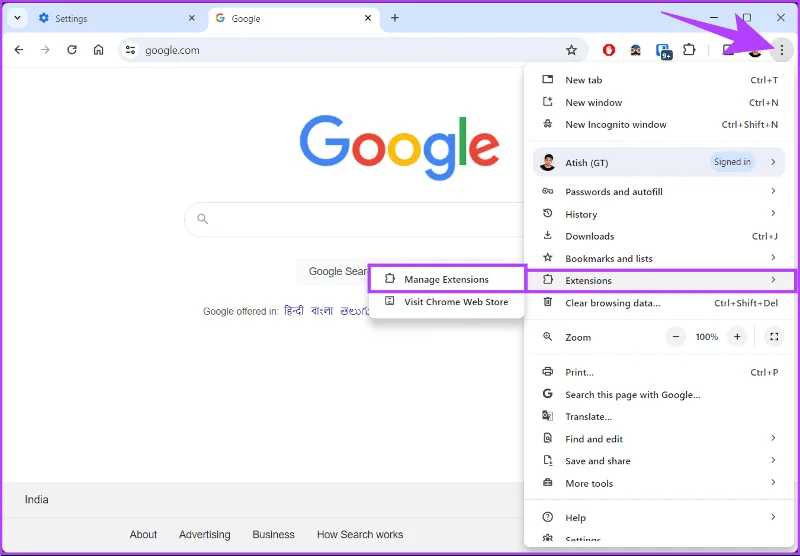
Task: Open the Advertising footer link
Action: [x=205, y=535]
